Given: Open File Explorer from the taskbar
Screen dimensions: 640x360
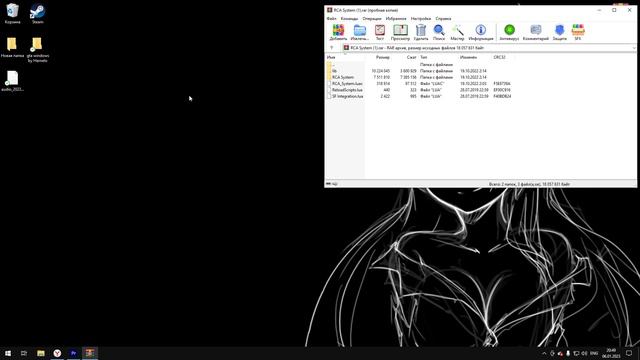Looking at the screenshot, I should tap(41, 353).
